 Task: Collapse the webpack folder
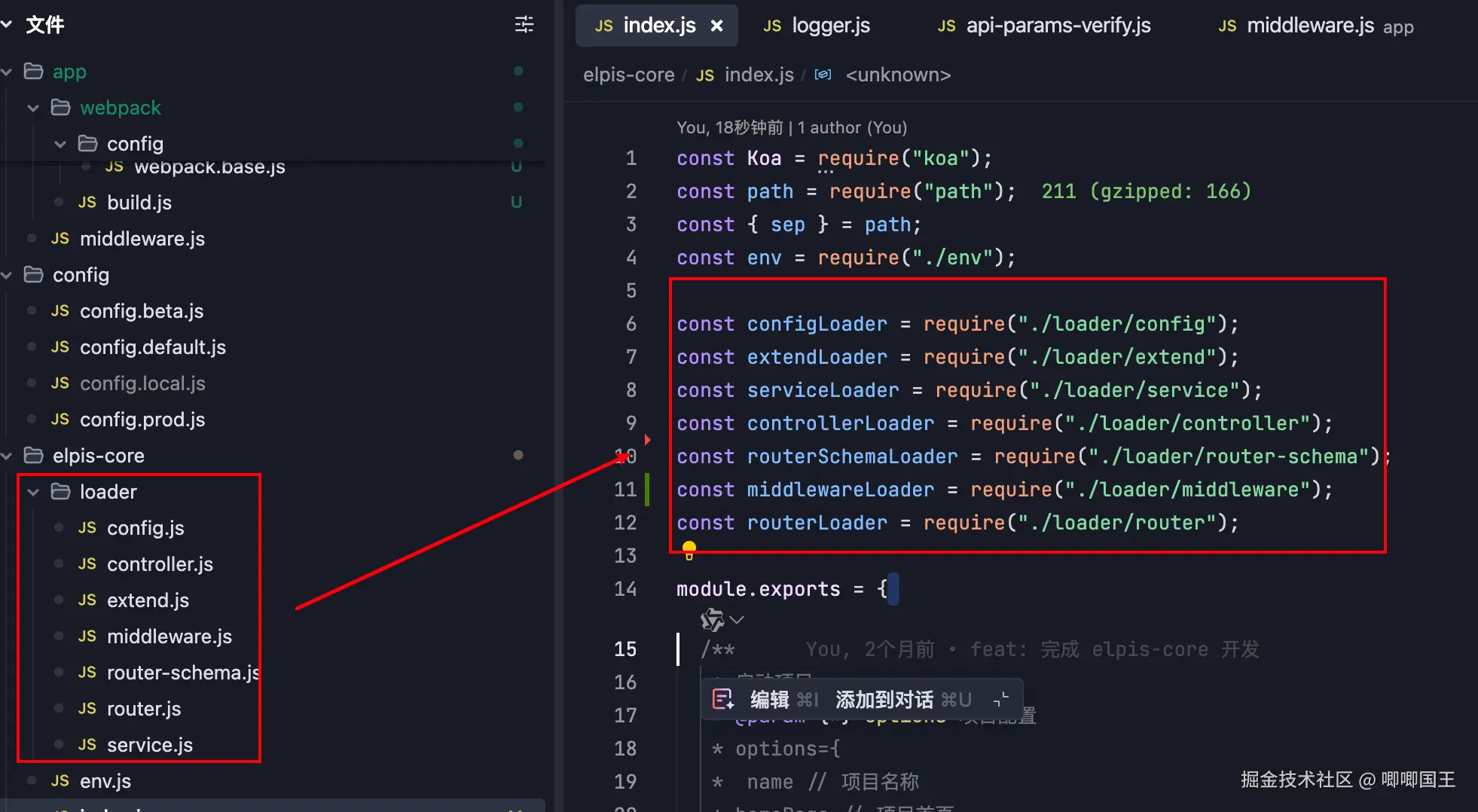coord(33,108)
